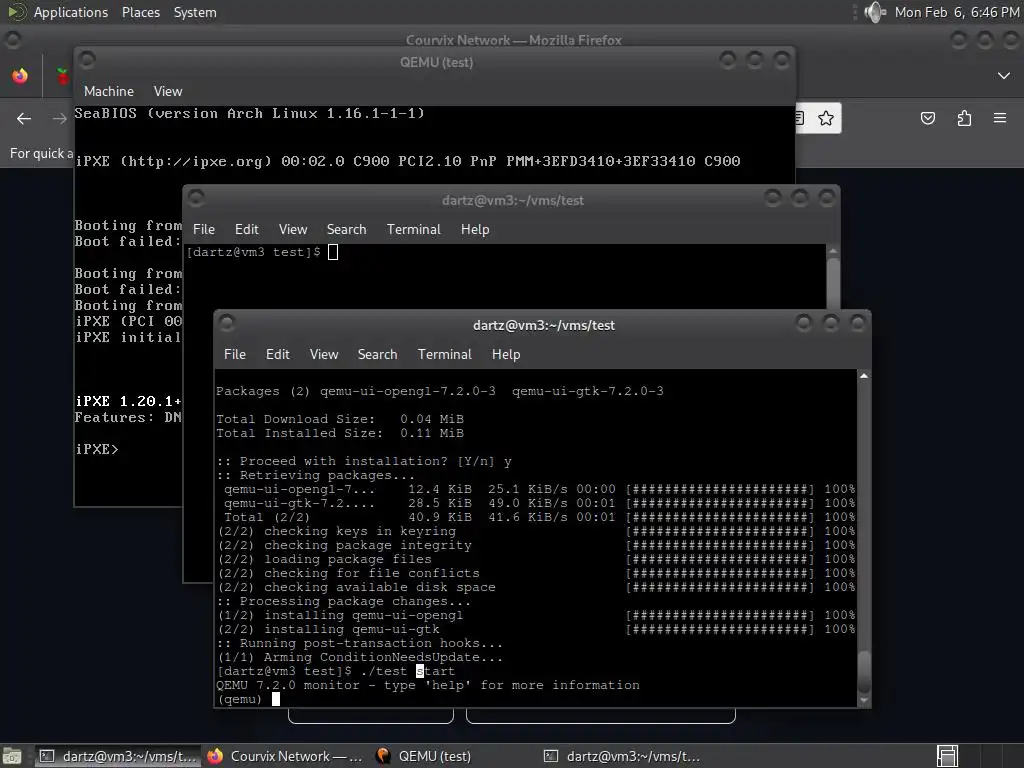Open Terminal menu in back terminal window
Viewport: 1024px width, 768px height.
click(413, 229)
